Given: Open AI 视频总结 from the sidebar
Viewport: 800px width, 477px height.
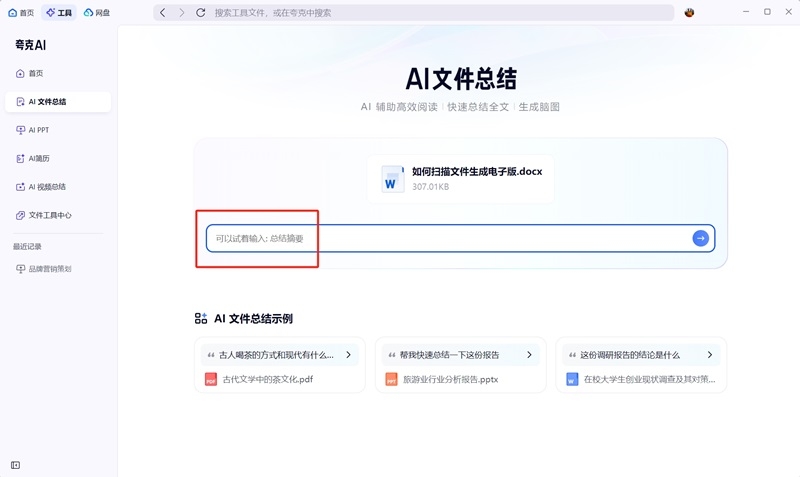Looking at the screenshot, I should pos(58,187).
